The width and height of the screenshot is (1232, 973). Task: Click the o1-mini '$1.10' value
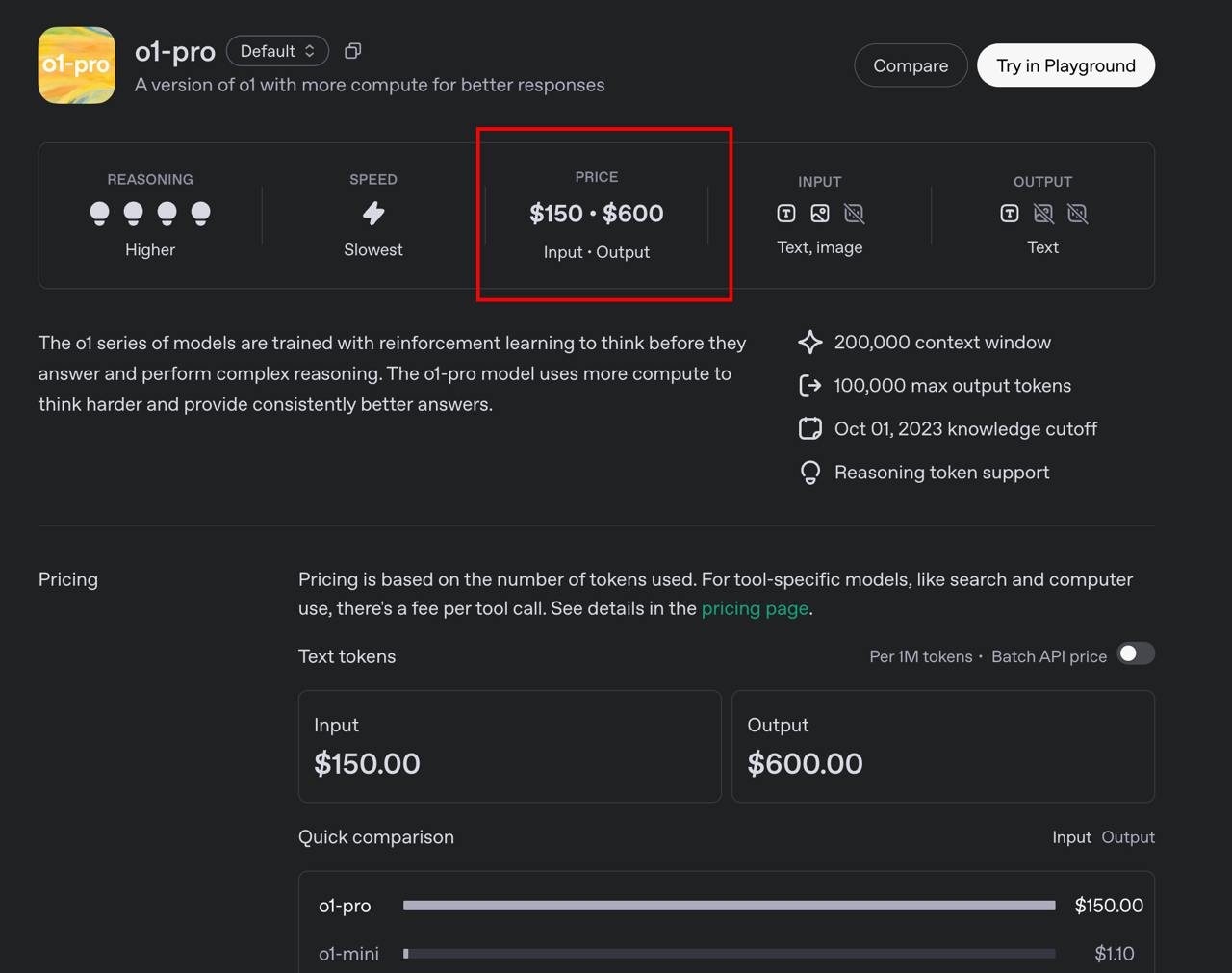point(1115,954)
